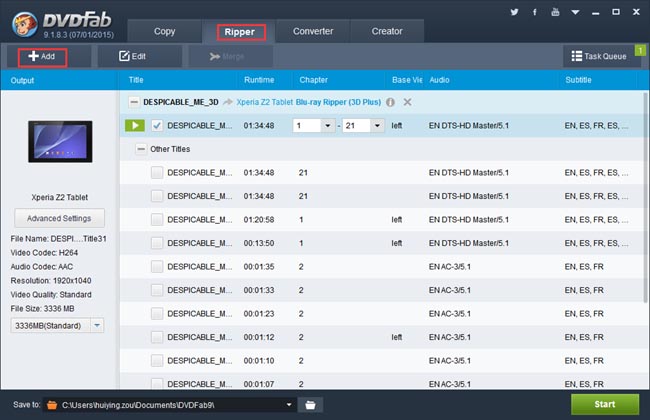Check the second Other Titles 01:34:48 checkbox

point(157,196)
